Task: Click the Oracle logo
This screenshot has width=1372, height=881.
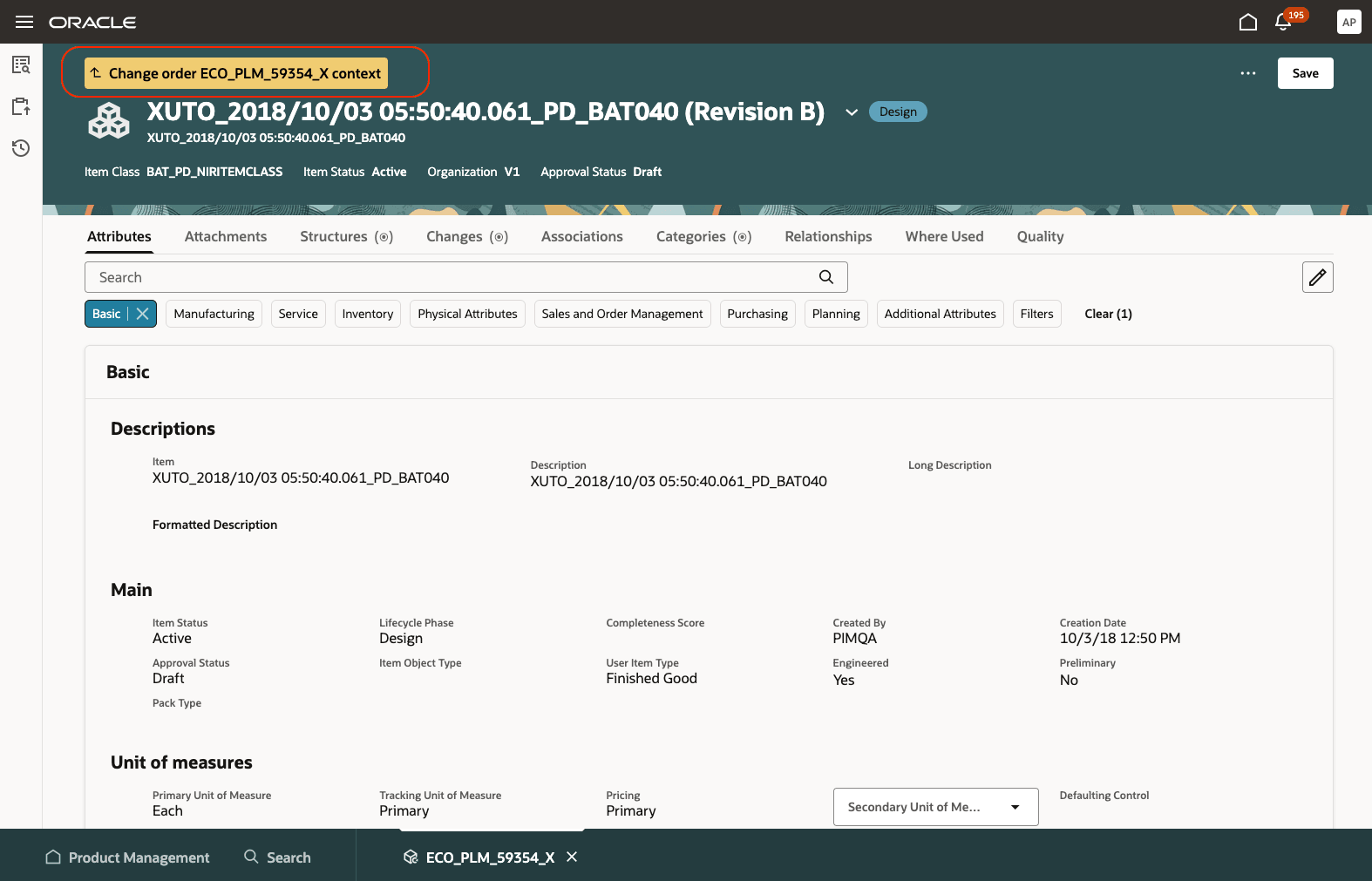Action: click(x=92, y=23)
